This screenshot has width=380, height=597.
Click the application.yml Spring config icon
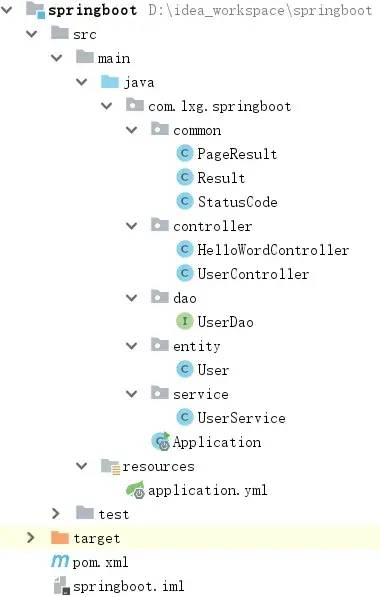[136, 490]
